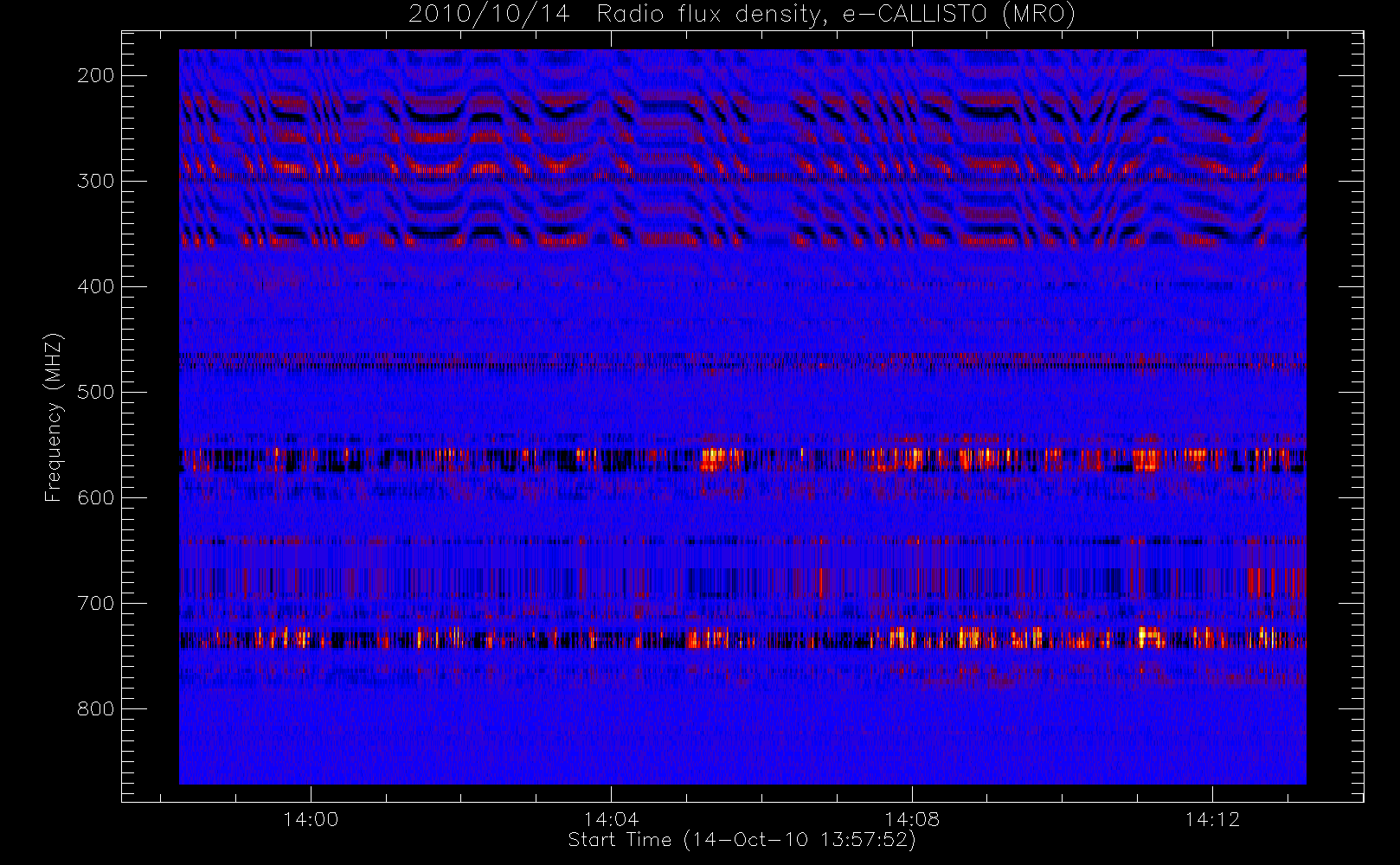Click the 500 frequency tick label
Viewport: 1400px width, 865px height.
coord(96,392)
